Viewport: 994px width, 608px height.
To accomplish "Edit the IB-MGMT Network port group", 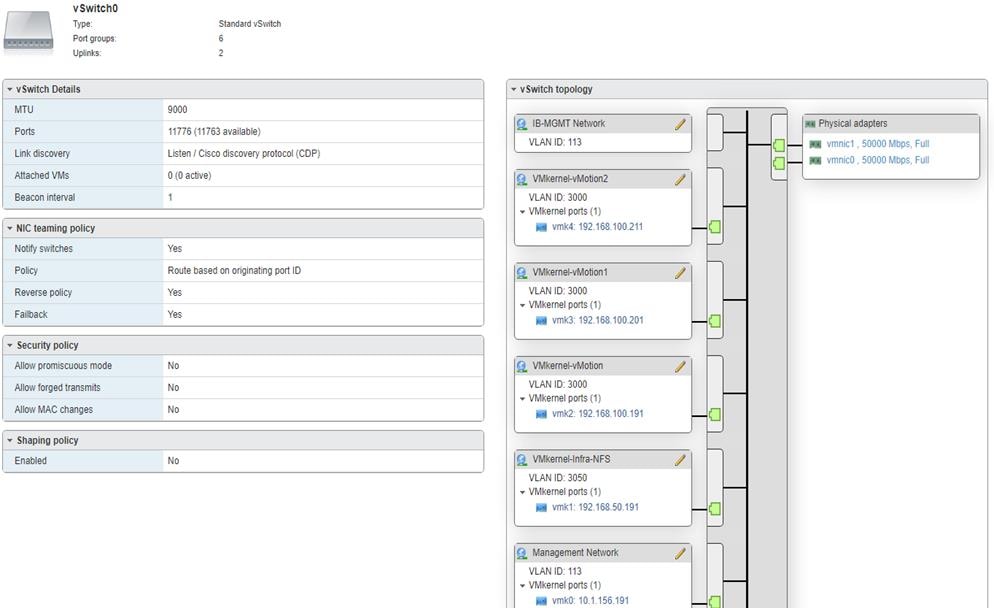I will point(680,123).
